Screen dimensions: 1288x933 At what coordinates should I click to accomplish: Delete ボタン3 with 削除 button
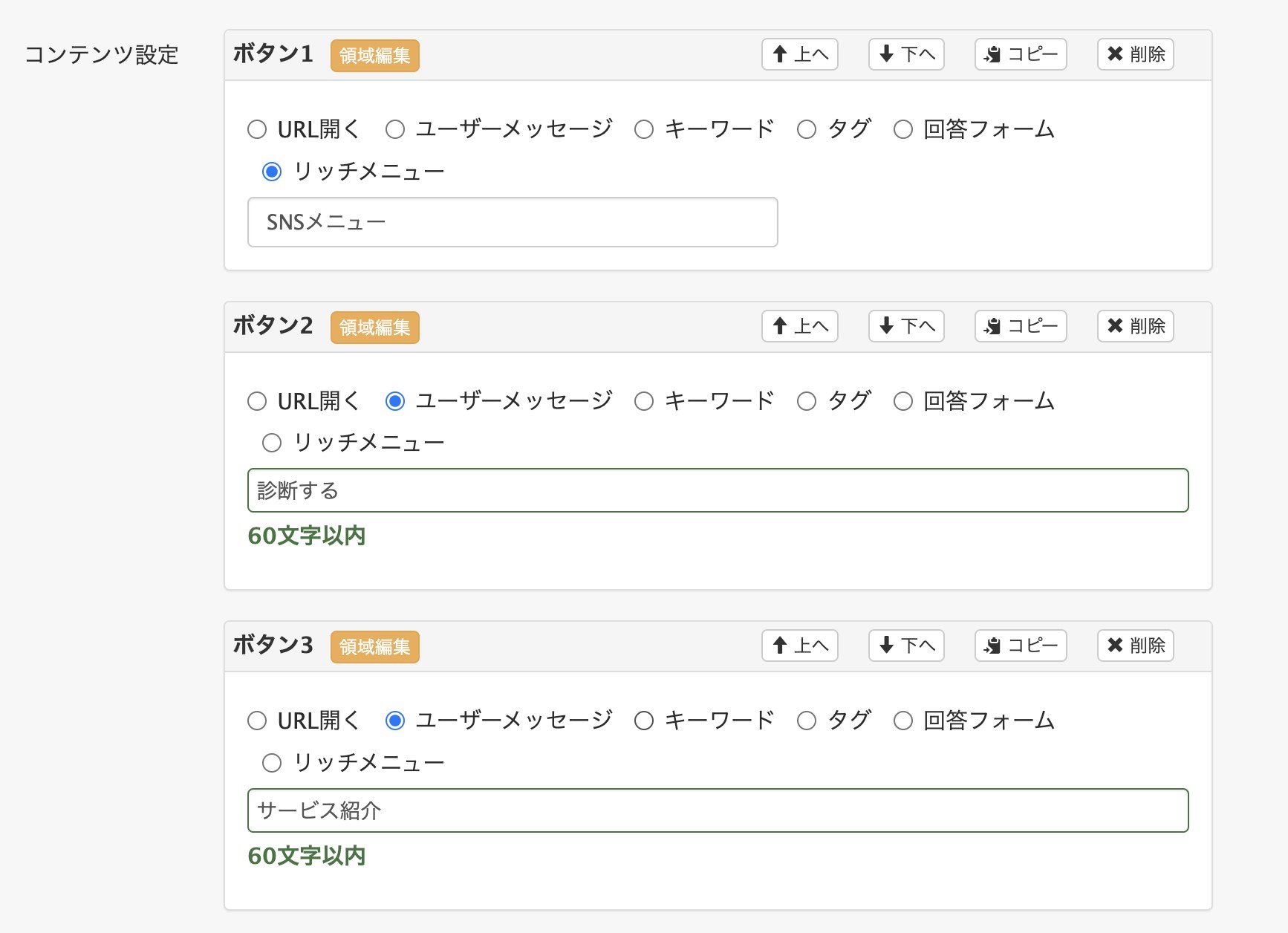[x=1136, y=646]
